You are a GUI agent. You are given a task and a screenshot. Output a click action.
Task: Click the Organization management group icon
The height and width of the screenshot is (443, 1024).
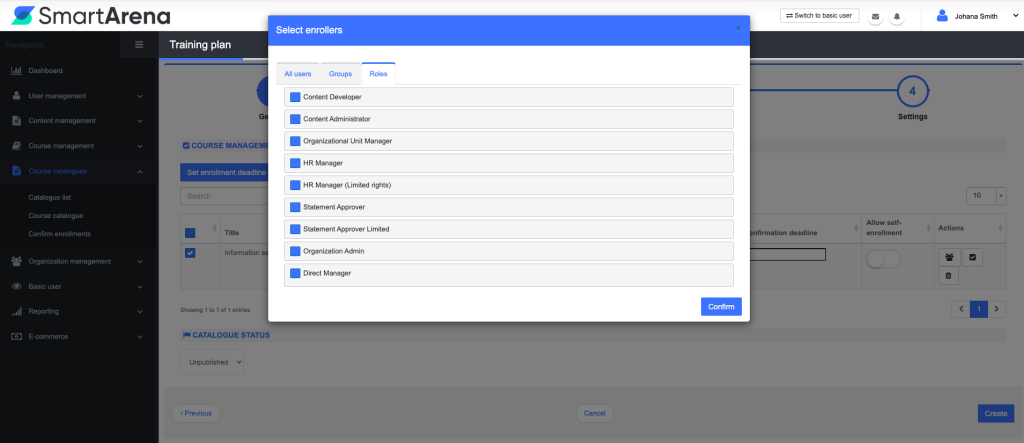click(16, 261)
